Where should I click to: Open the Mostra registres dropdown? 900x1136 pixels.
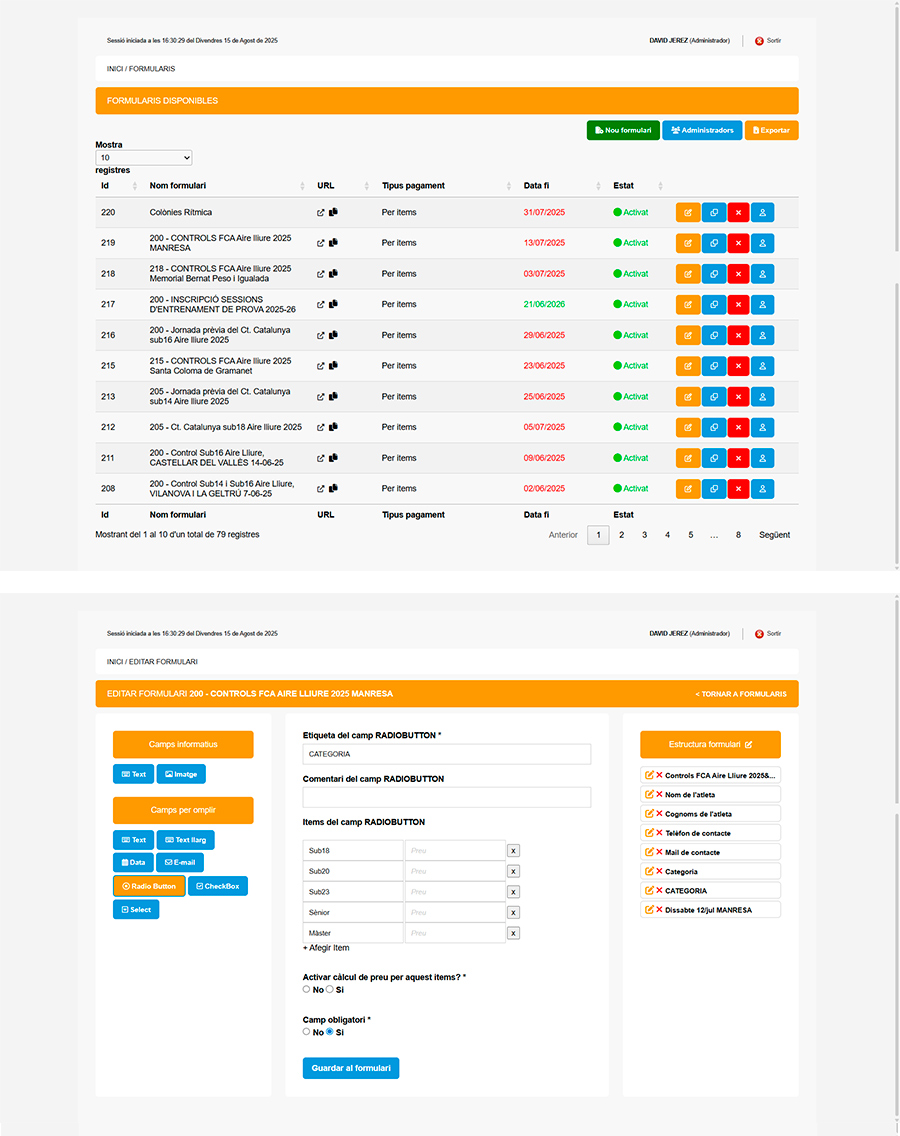[x=143, y=158]
